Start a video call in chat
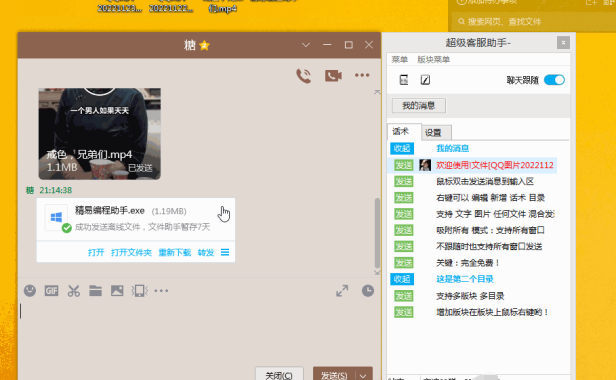The image size is (616, 380). (333, 75)
